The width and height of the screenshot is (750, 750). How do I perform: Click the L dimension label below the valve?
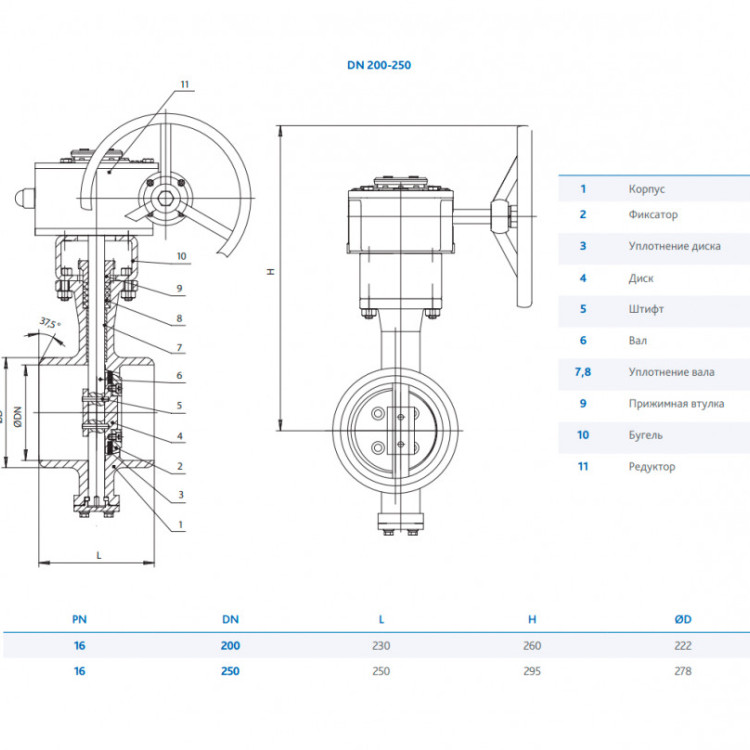99,555
